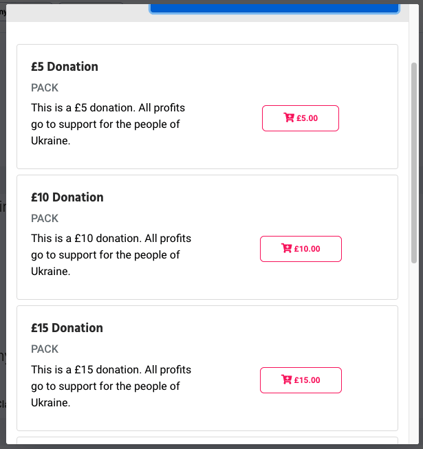Click the £15 donation description text
This screenshot has width=423, height=449.
(111, 386)
